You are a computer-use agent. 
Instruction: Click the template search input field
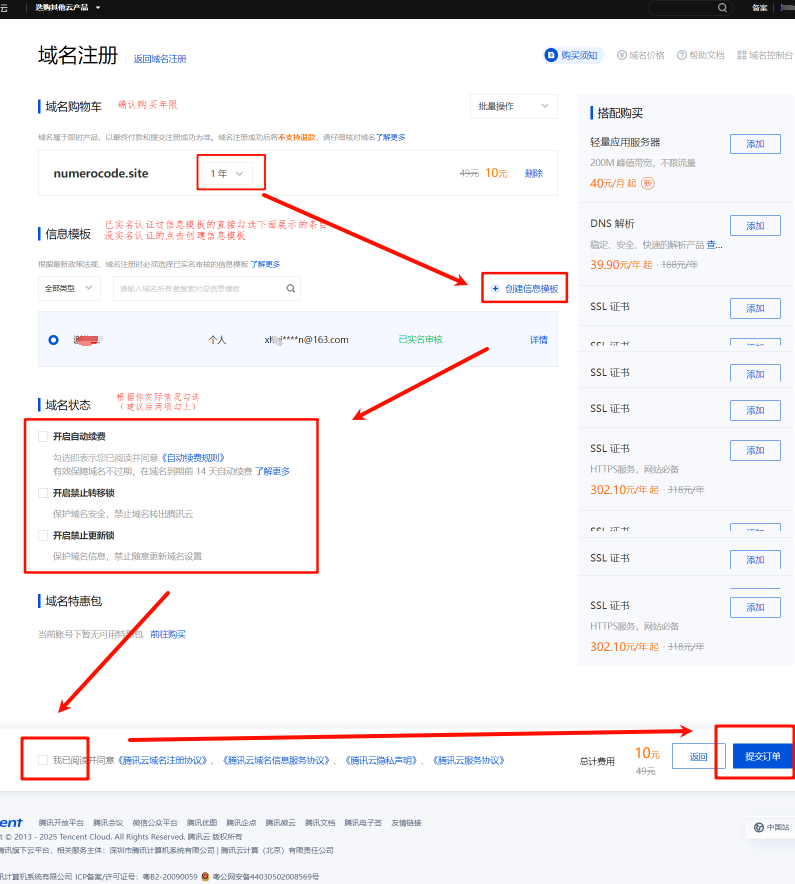[198, 289]
